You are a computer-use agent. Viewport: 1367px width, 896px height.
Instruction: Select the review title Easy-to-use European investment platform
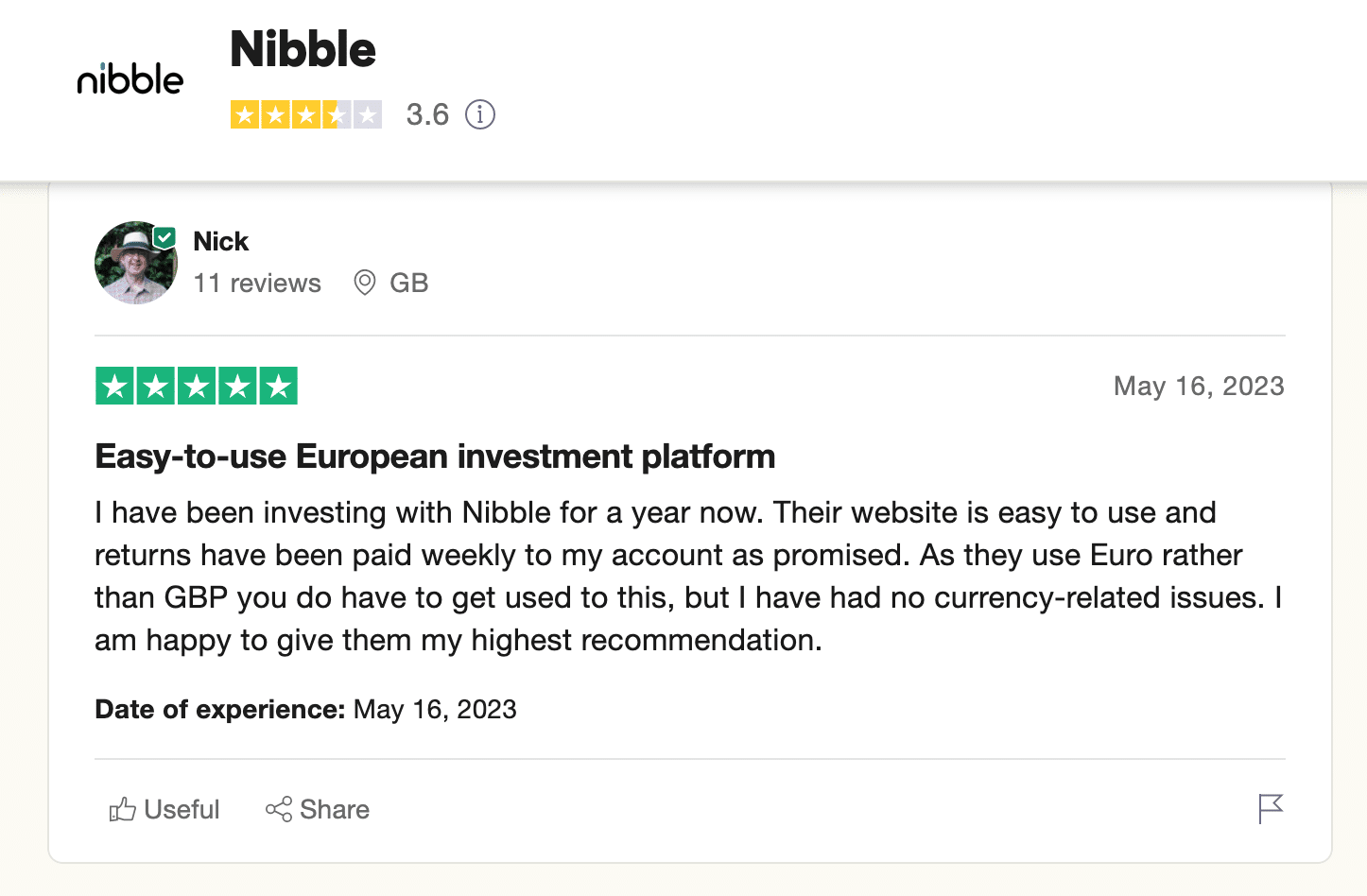pyautogui.click(x=434, y=456)
